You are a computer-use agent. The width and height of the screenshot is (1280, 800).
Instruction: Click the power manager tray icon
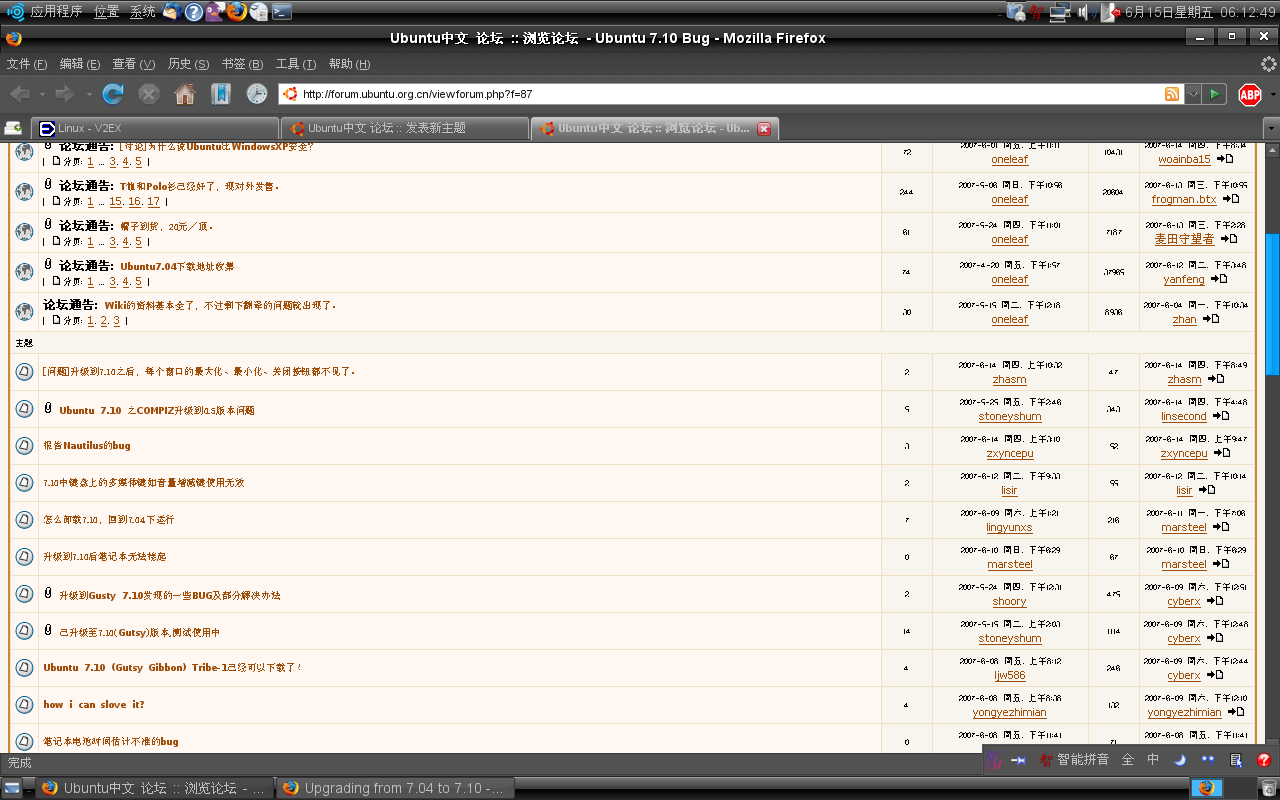1017,12
